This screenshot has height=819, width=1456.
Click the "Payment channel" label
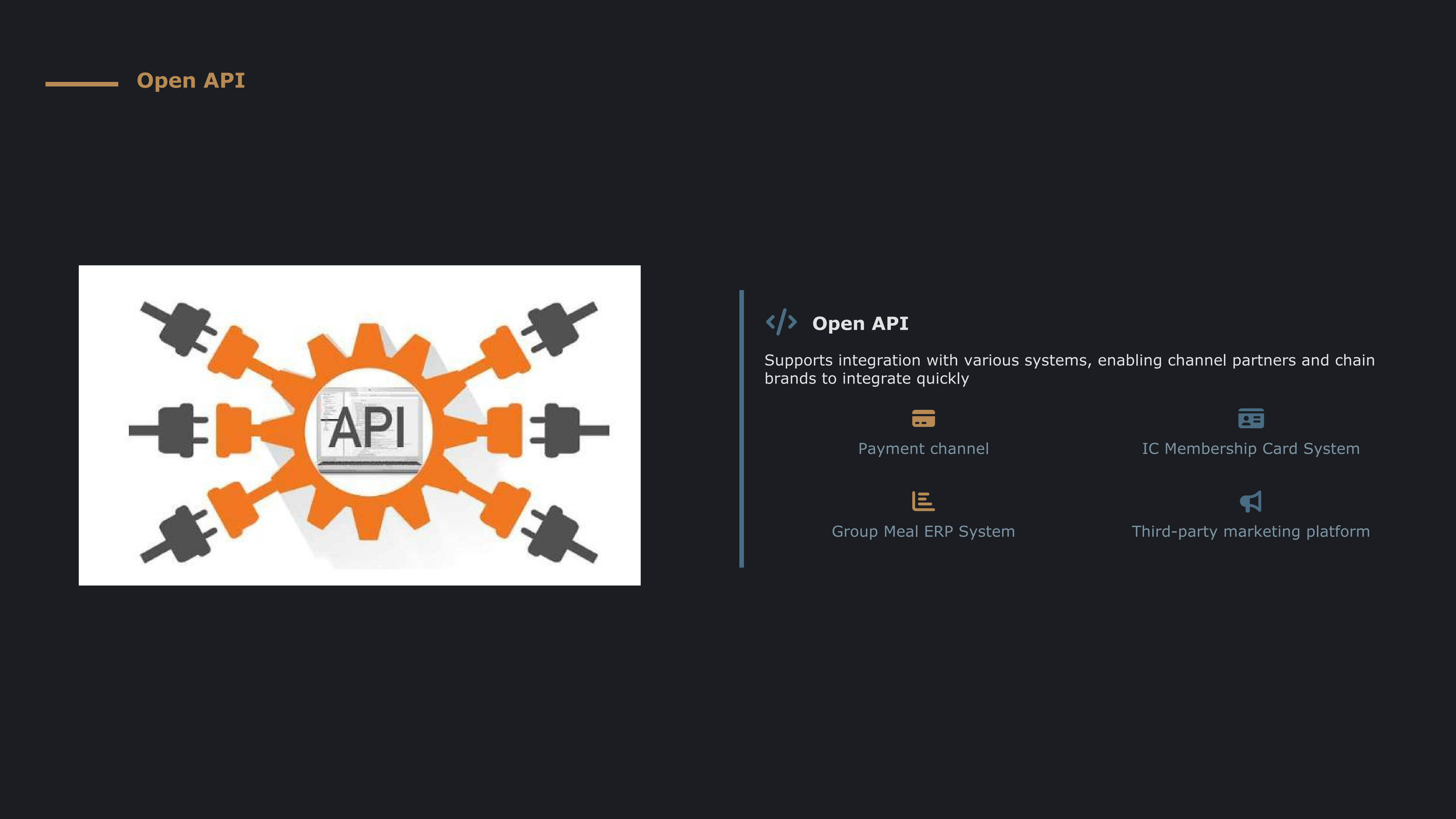point(923,449)
